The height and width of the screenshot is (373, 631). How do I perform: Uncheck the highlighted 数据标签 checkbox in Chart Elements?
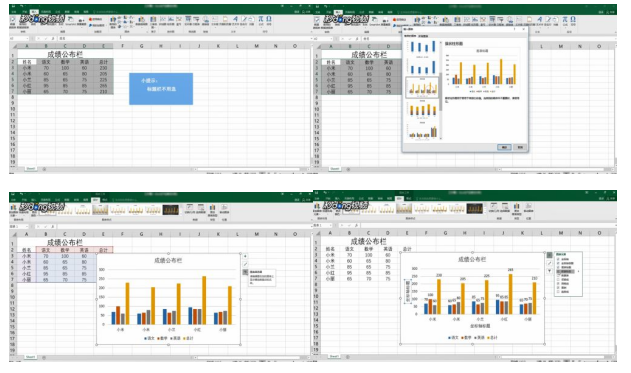click(558, 271)
